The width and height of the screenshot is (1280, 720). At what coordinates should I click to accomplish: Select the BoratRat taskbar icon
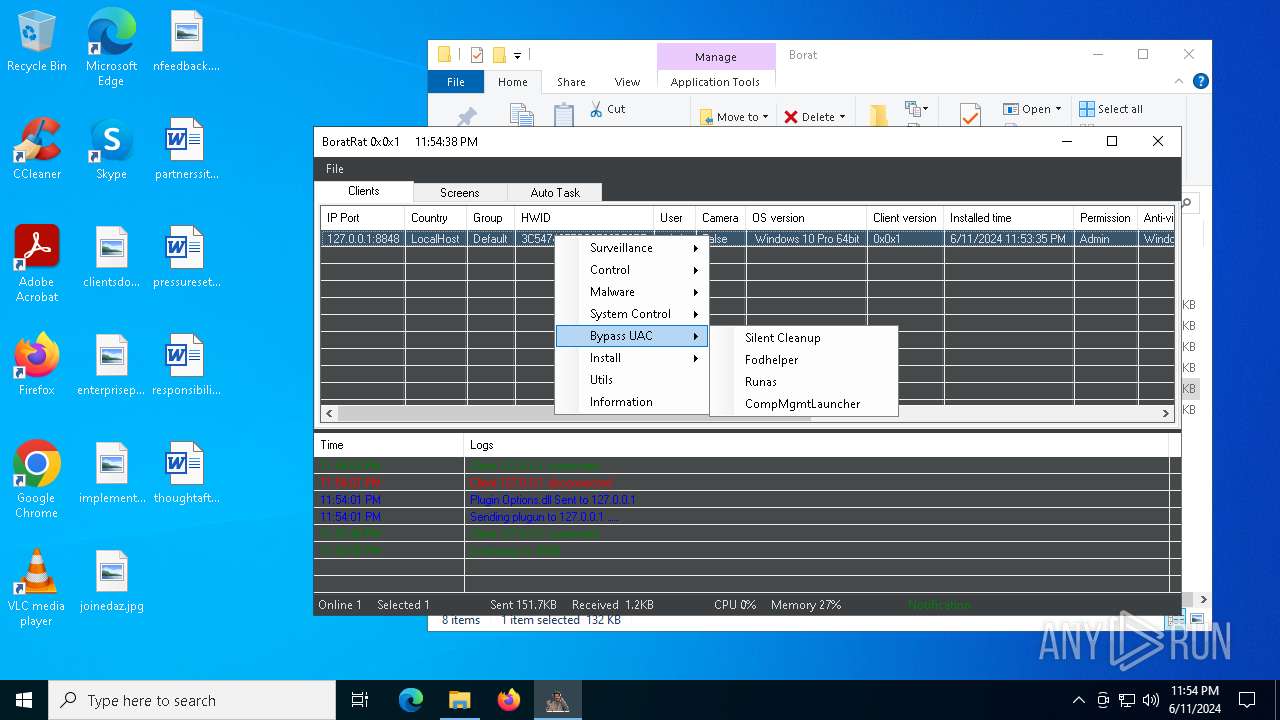tap(557, 700)
